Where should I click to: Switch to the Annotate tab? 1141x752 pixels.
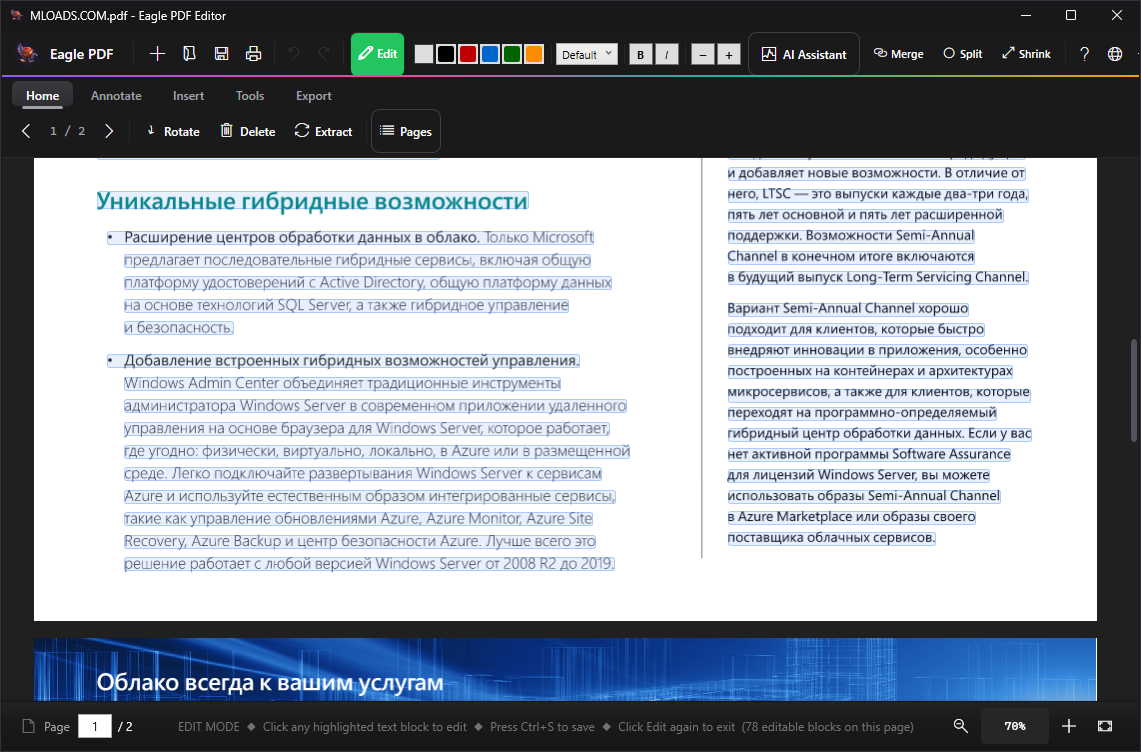tap(116, 95)
